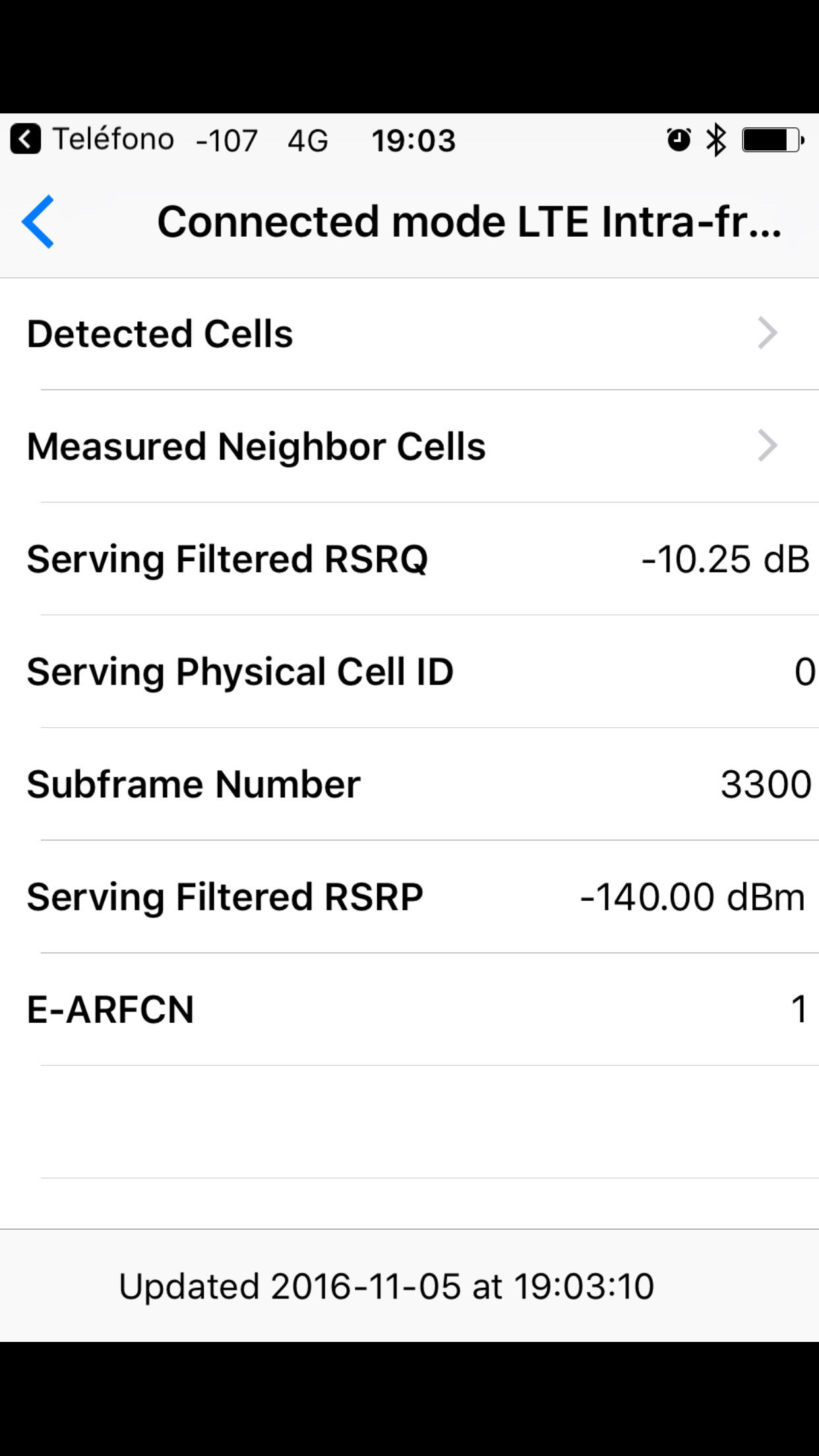Expand Detected Cells chevron
The height and width of the screenshot is (1456, 819).
pyautogui.click(x=767, y=333)
